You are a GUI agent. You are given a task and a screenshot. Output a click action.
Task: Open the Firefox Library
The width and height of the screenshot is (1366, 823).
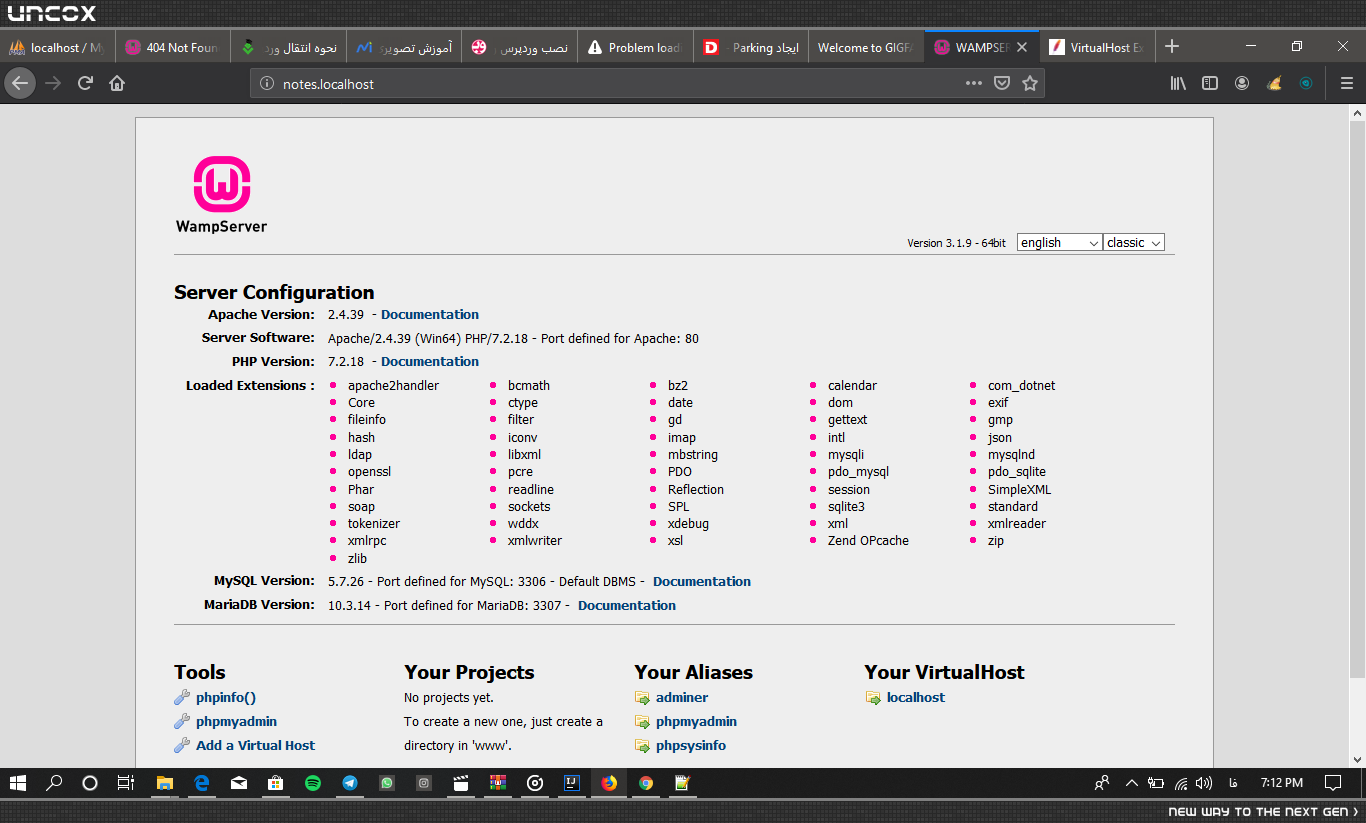click(1178, 83)
